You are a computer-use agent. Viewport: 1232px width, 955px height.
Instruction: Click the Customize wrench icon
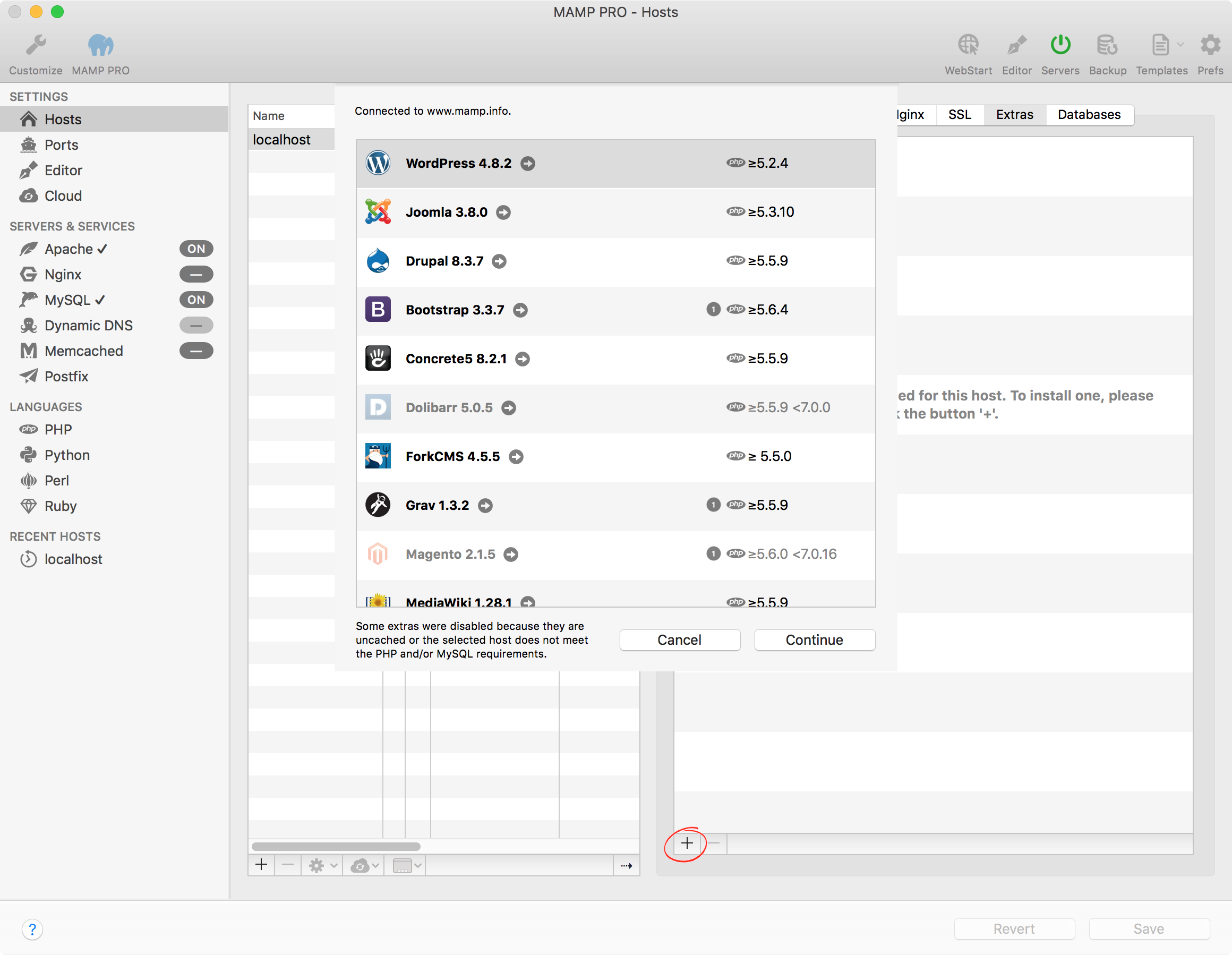[36, 45]
